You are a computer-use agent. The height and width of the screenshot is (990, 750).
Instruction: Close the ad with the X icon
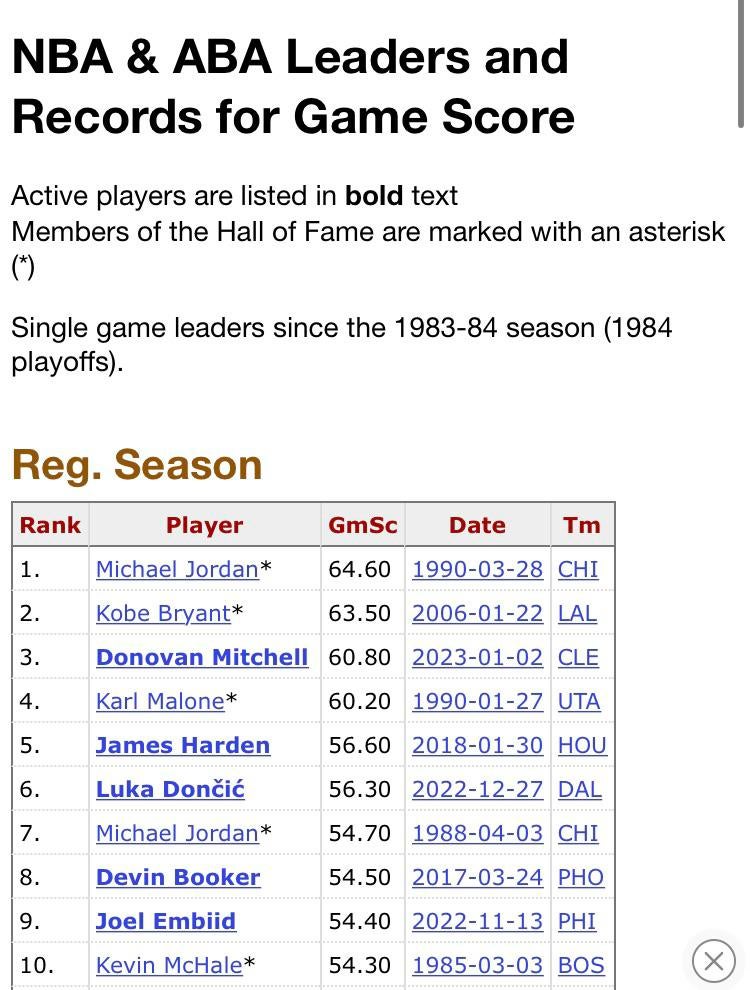click(713, 961)
